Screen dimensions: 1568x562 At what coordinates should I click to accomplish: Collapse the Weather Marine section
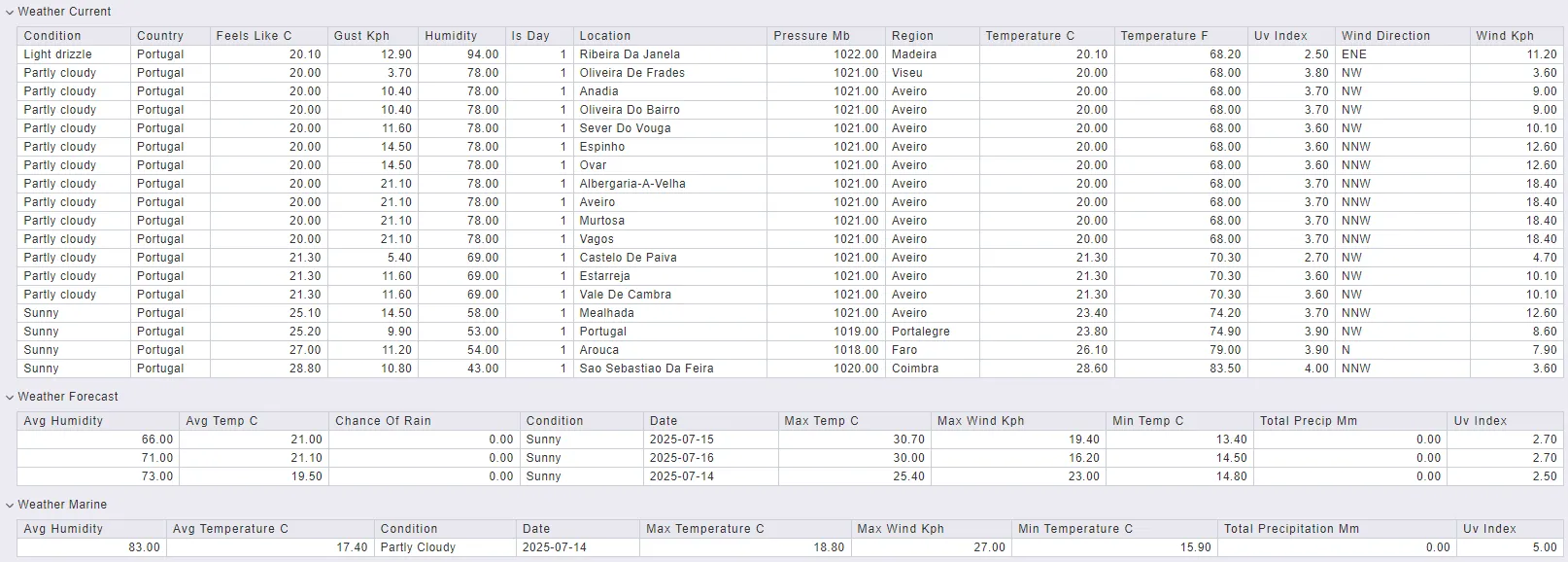[10, 505]
